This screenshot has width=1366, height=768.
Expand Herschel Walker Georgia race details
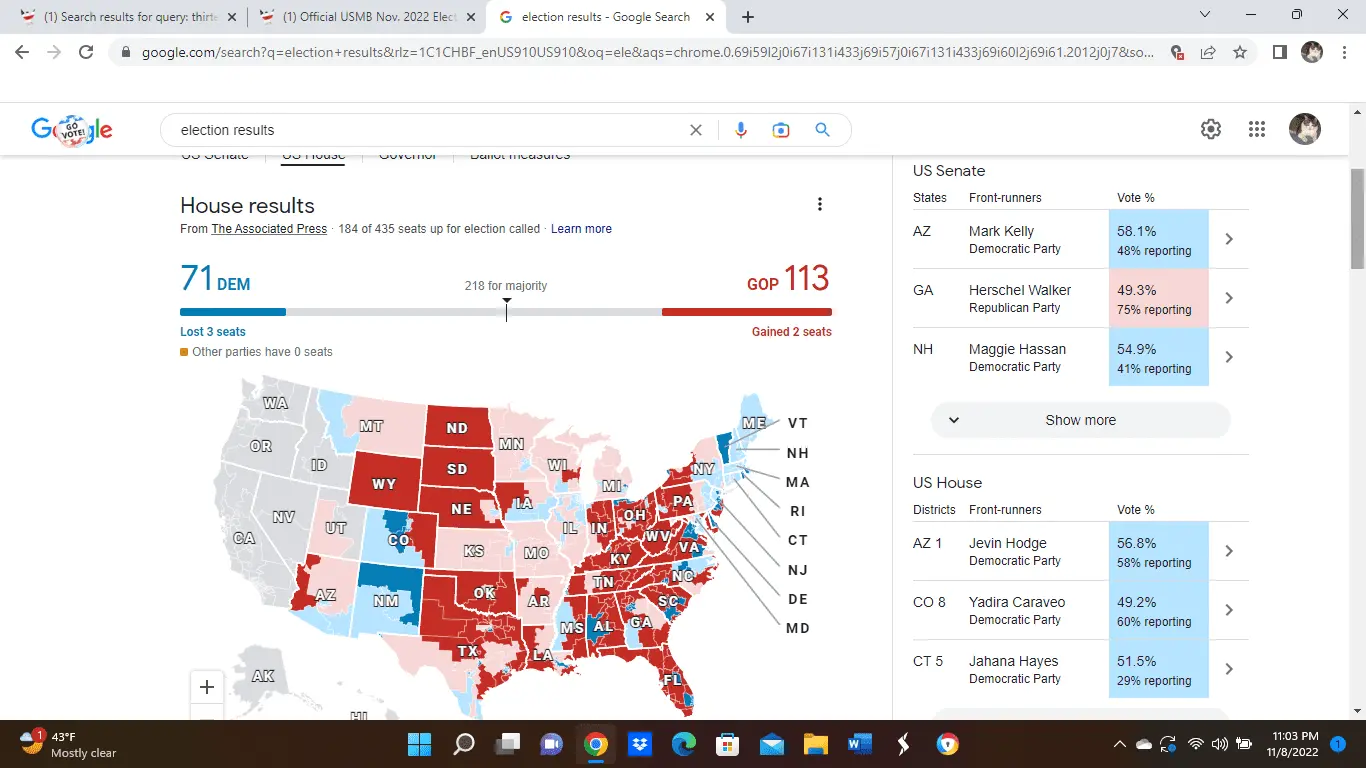point(1229,298)
